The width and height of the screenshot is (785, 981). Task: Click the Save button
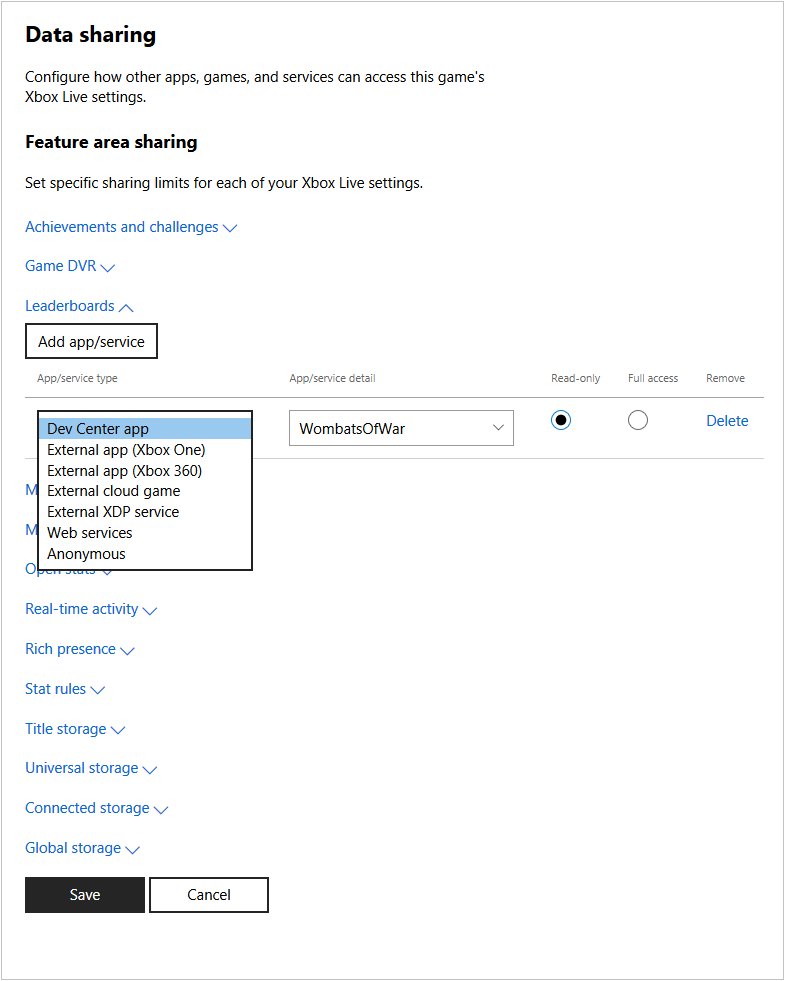pyautogui.click(x=85, y=895)
